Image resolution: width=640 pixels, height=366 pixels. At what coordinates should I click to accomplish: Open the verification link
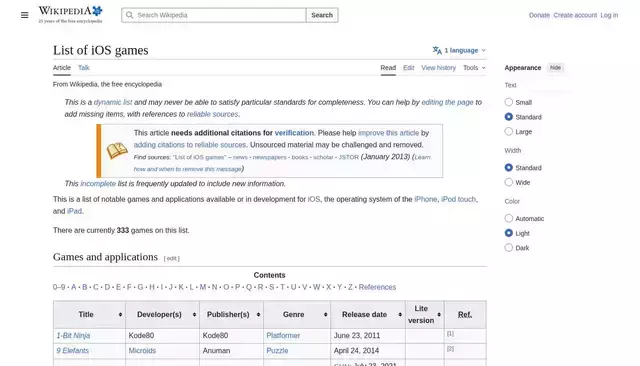click(294, 133)
